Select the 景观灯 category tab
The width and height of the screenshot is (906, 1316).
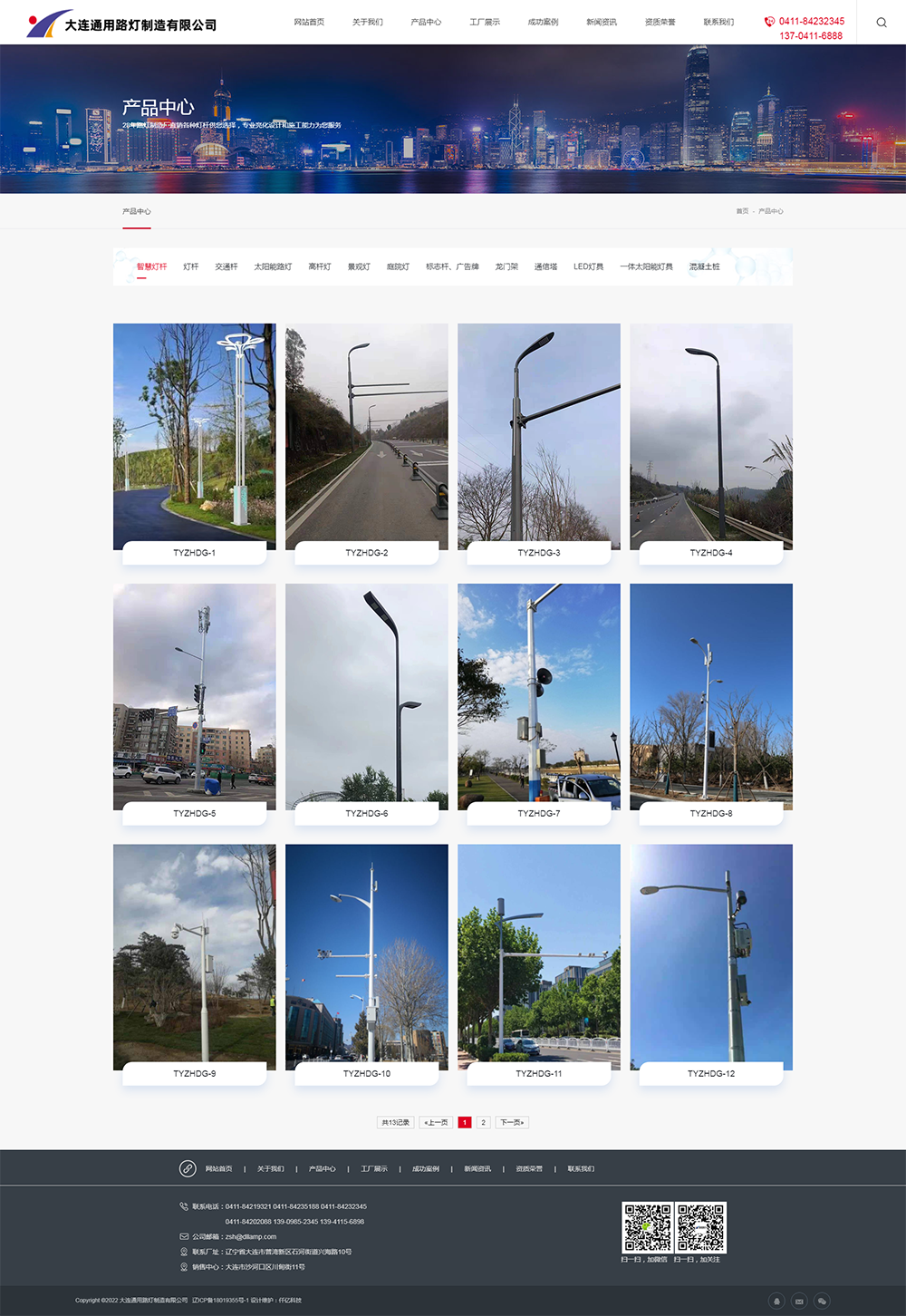tap(359, 266)
